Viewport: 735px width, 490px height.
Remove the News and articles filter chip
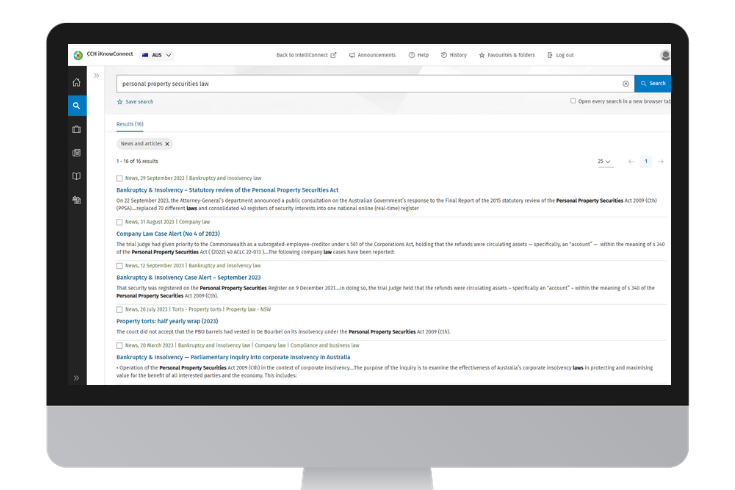(167, 144)
